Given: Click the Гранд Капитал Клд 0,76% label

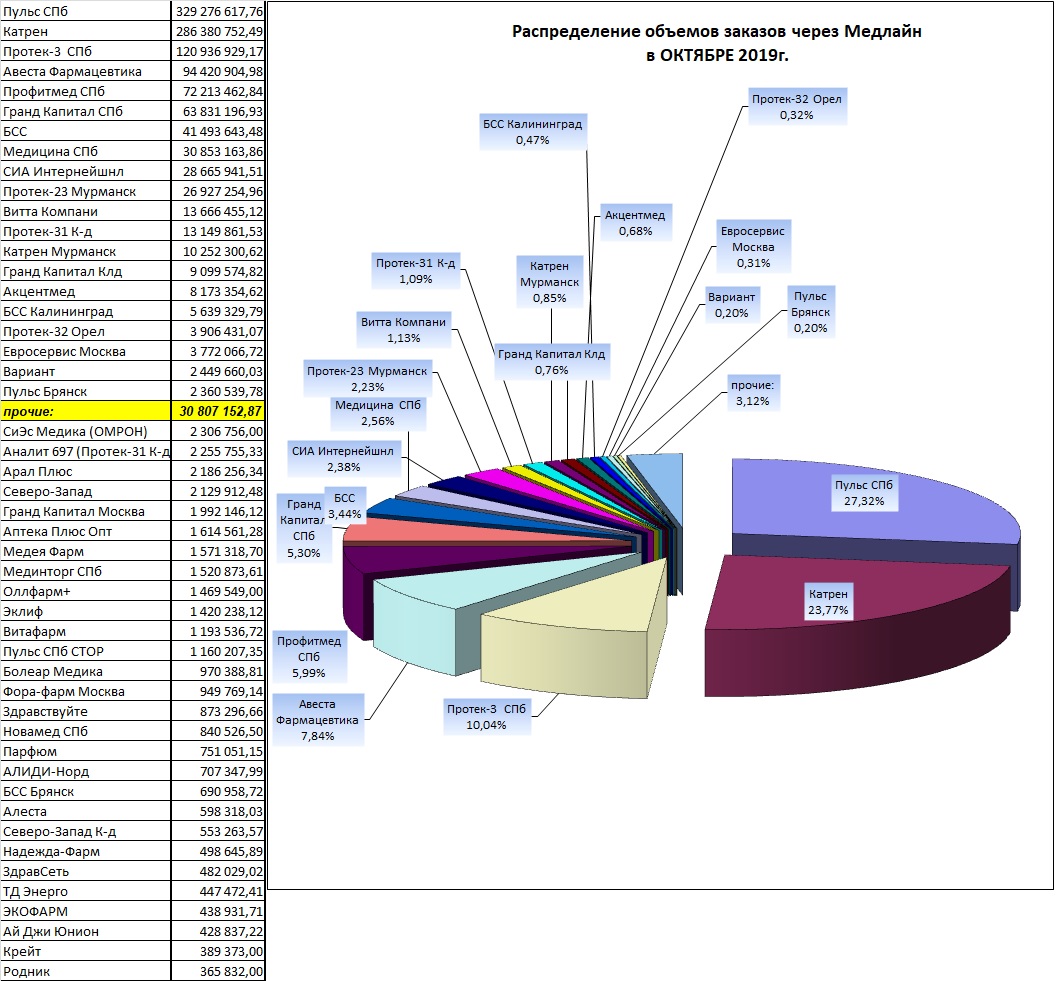Looking at the screenshot, I should click(x=552, y=362).
